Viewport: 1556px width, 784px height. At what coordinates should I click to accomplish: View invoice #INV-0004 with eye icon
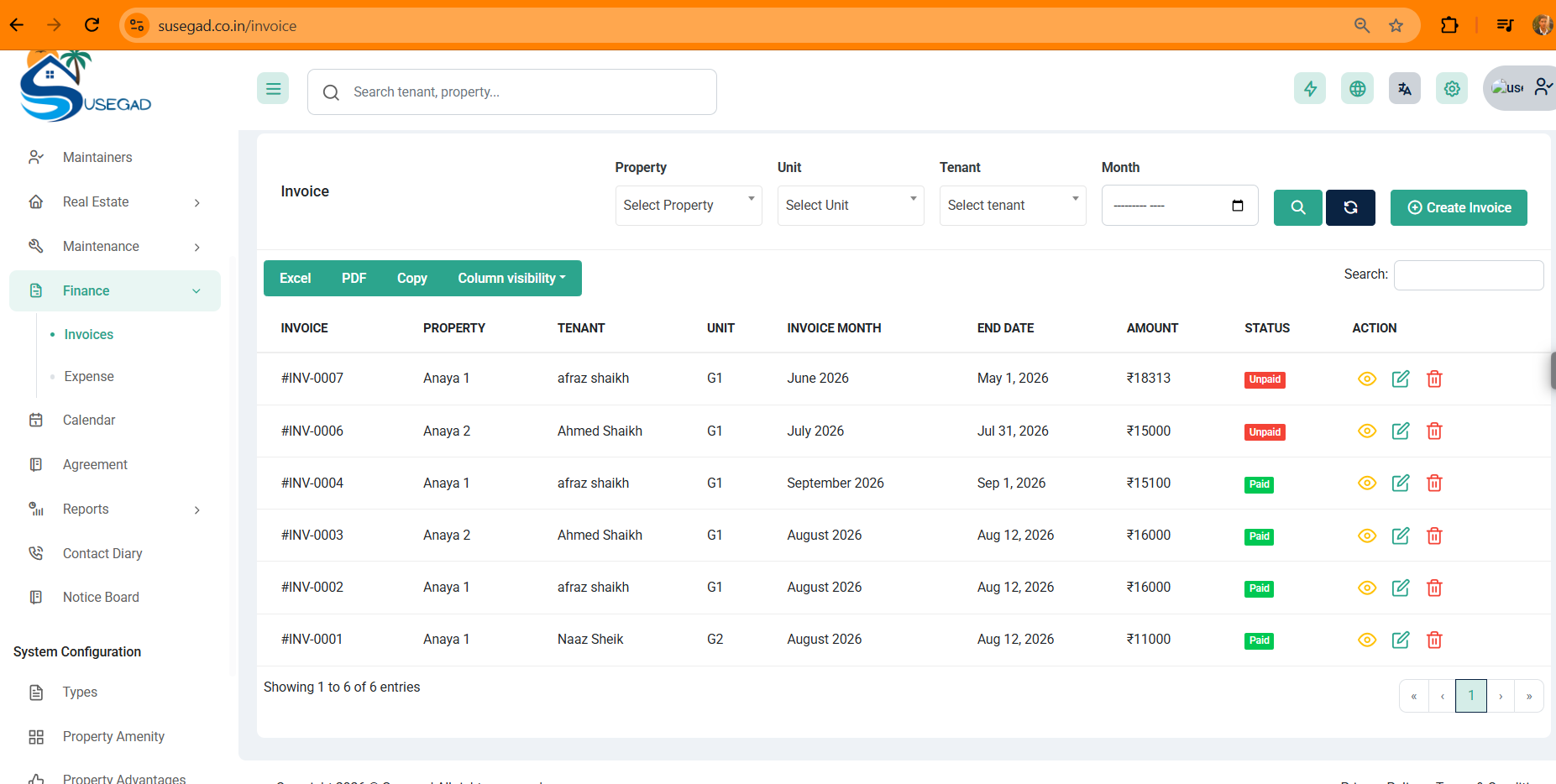pyautogui.click(x=1367, y=483)
